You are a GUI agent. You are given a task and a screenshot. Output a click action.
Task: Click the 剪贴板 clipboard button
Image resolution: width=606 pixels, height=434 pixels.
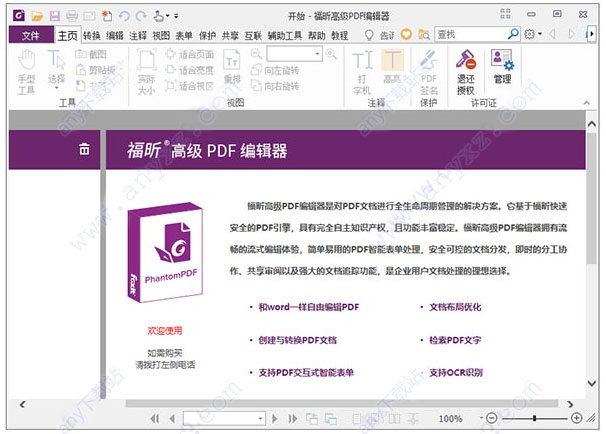click(96, 70)
